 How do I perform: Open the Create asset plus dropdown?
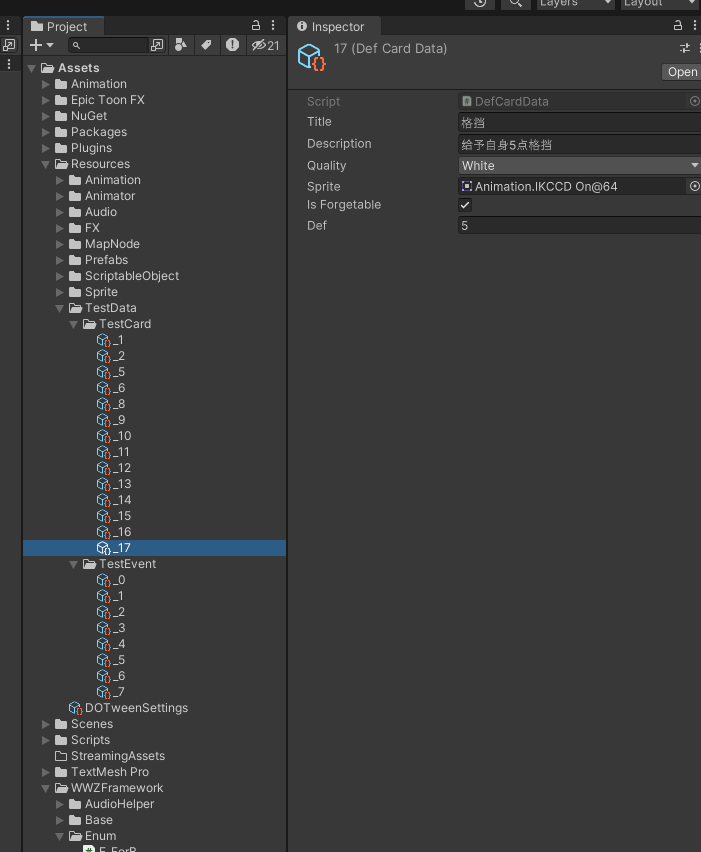pos(41,45)
